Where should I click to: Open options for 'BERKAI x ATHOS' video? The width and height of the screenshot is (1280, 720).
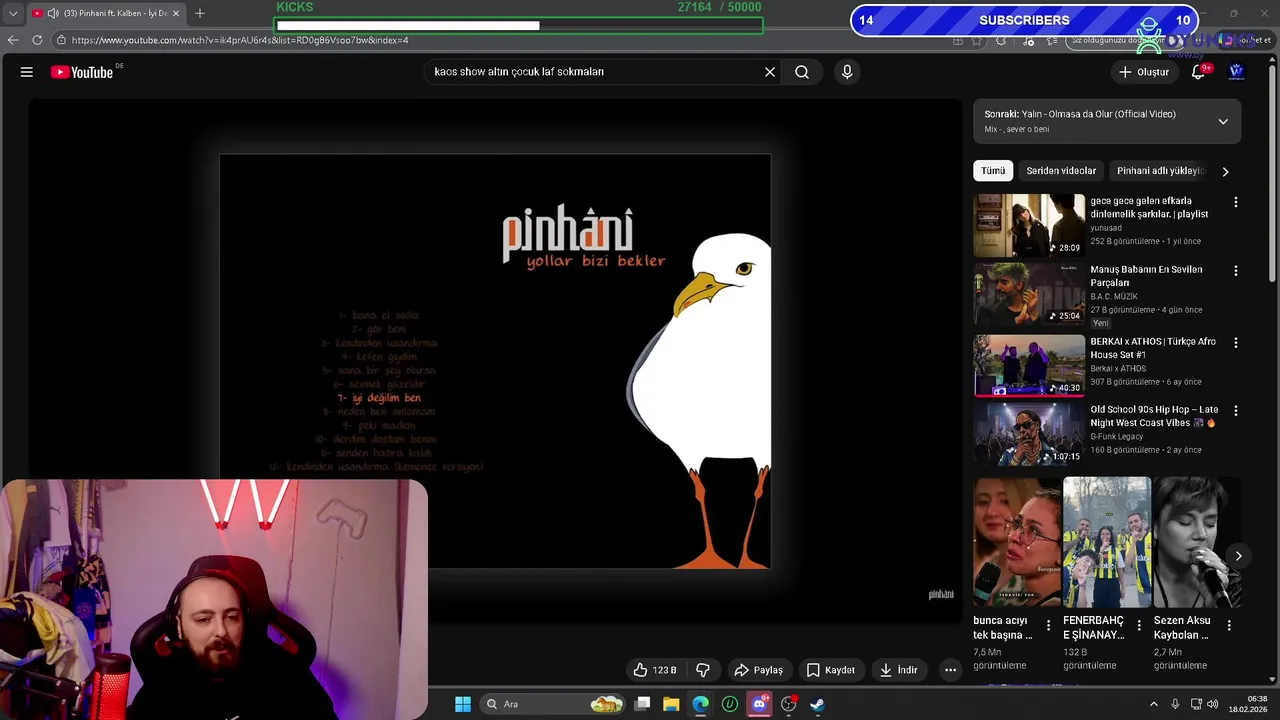(x=1235, y=343)
